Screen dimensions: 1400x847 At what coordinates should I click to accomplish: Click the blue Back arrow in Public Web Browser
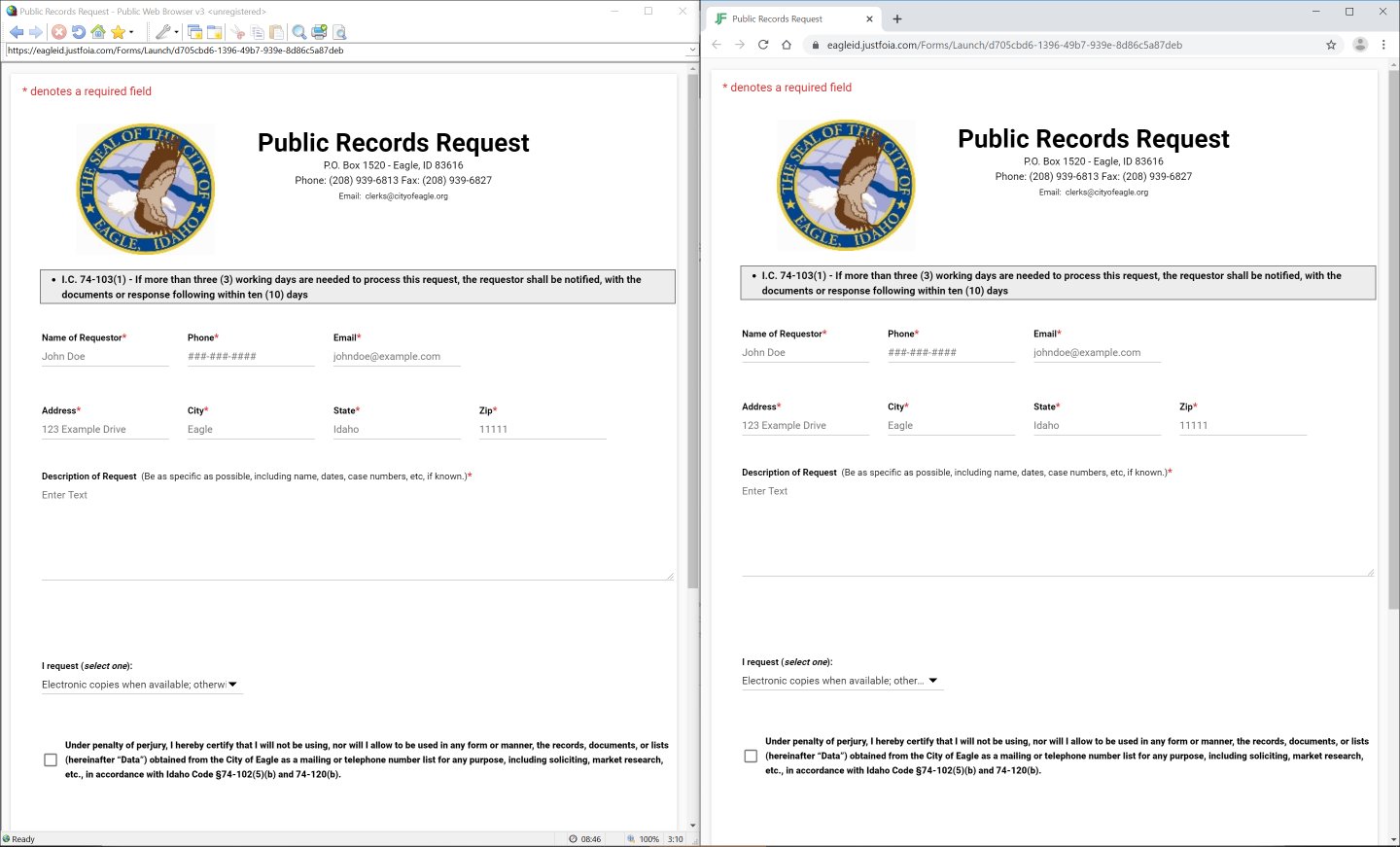tap(17, 32)
